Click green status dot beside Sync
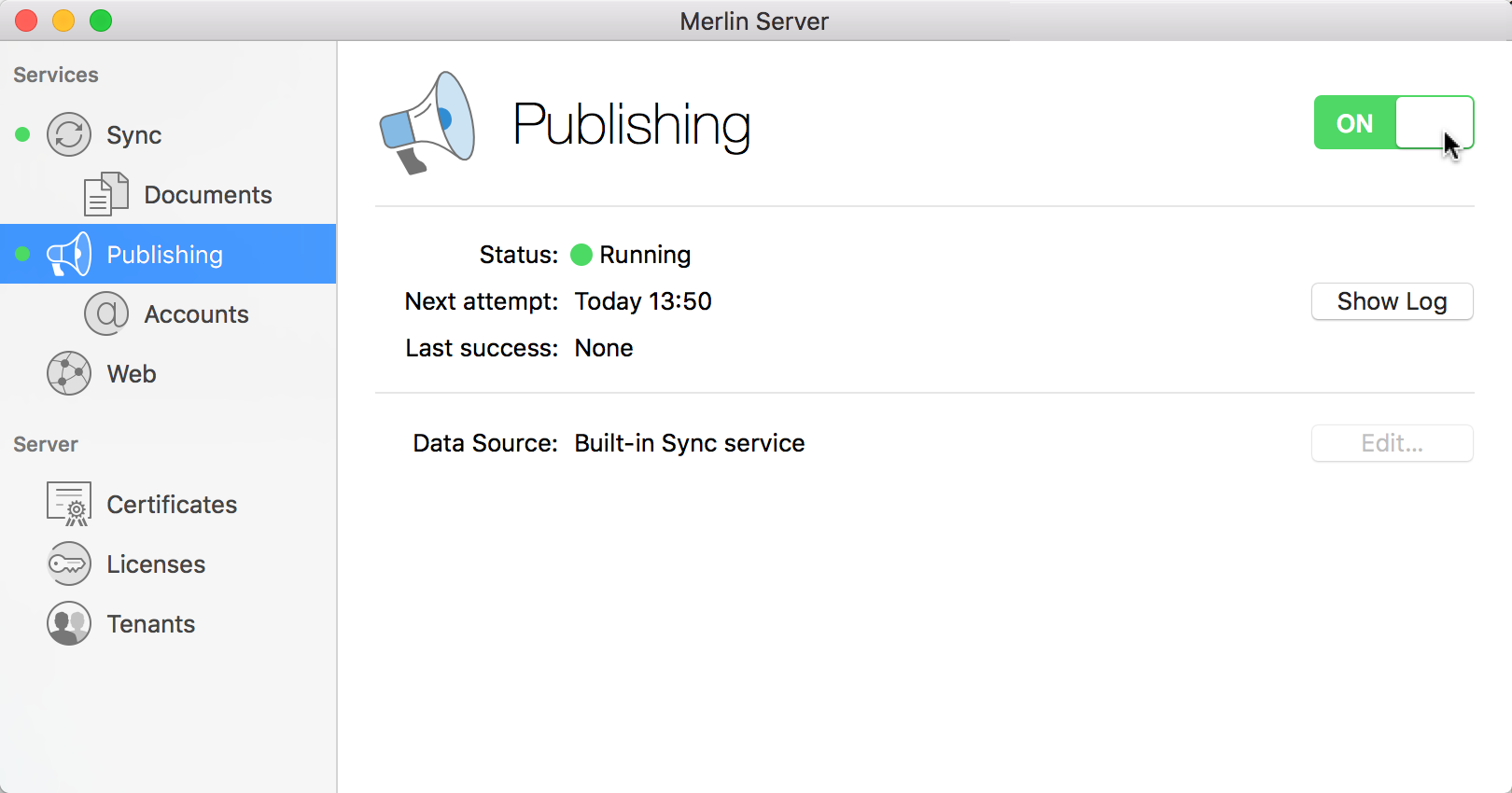1512x793 pixels. coord(22,134)
